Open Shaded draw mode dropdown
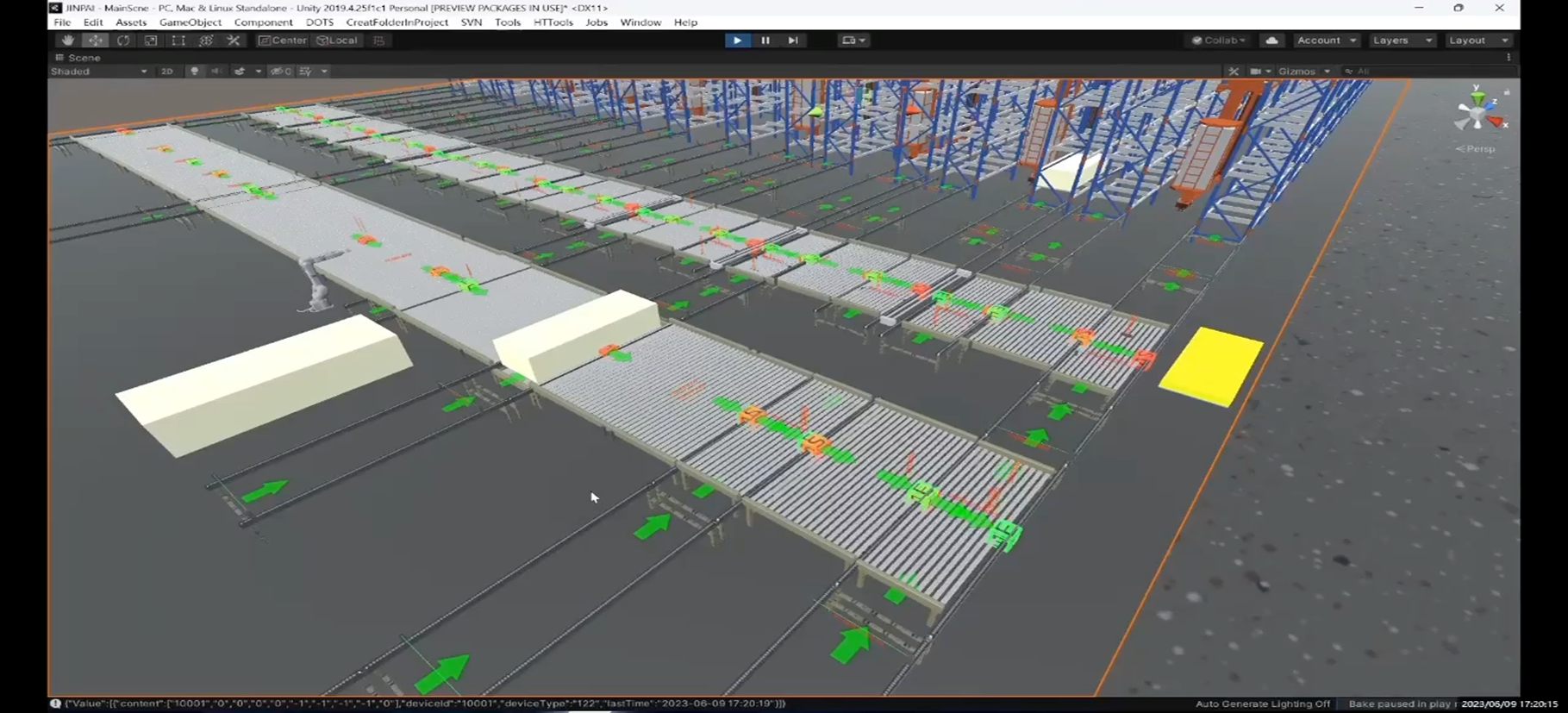 coord(99,72)
